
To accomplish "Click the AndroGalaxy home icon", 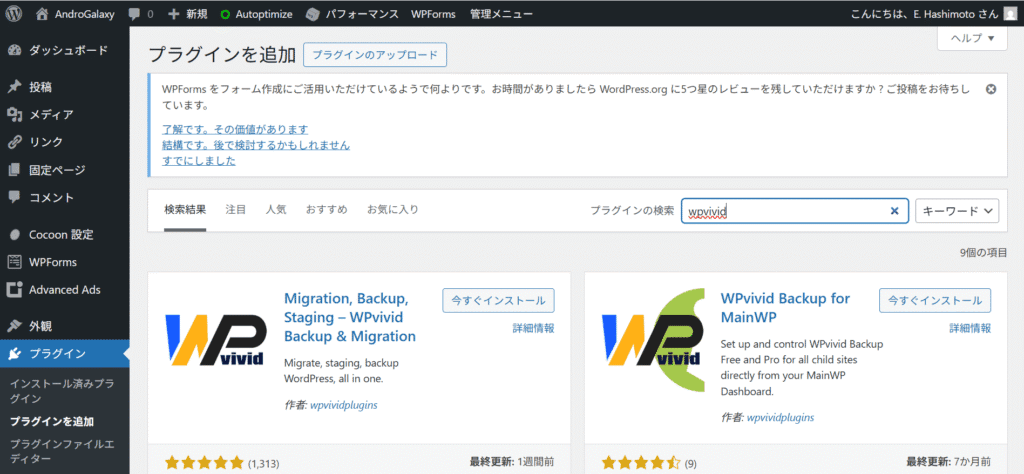I will point(42,13).
